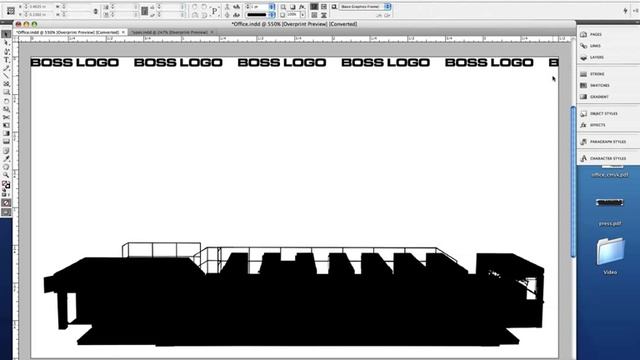Click the vertical scrollbar of the document
This screenshot has width=640, height=360.
(x=573, y=182)
